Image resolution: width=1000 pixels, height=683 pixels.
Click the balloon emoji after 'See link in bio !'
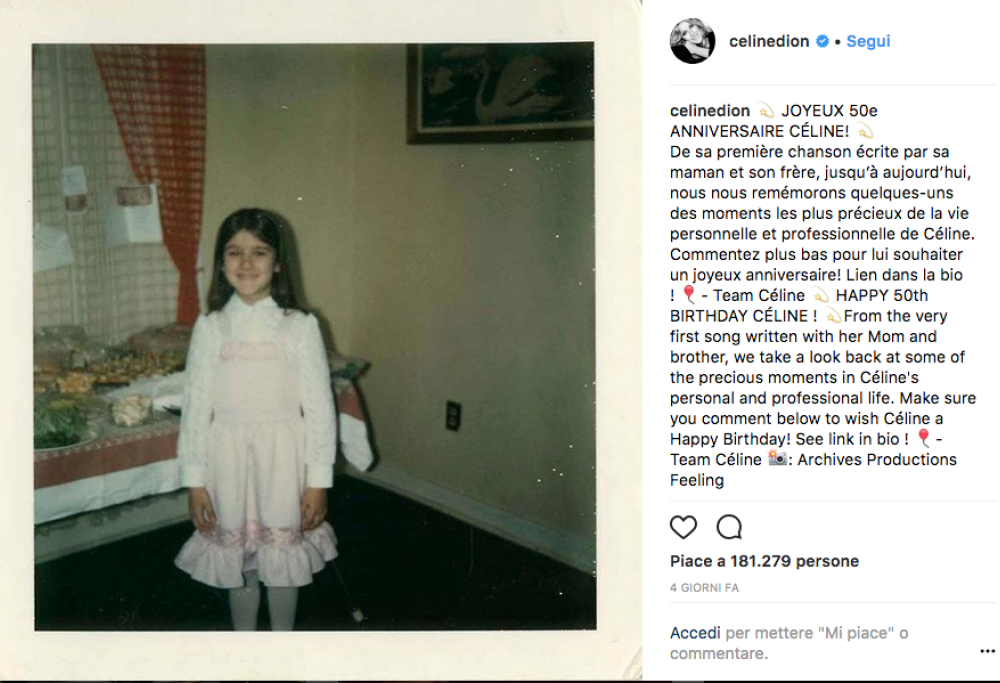pyautogui.click(x=923, y=438)
